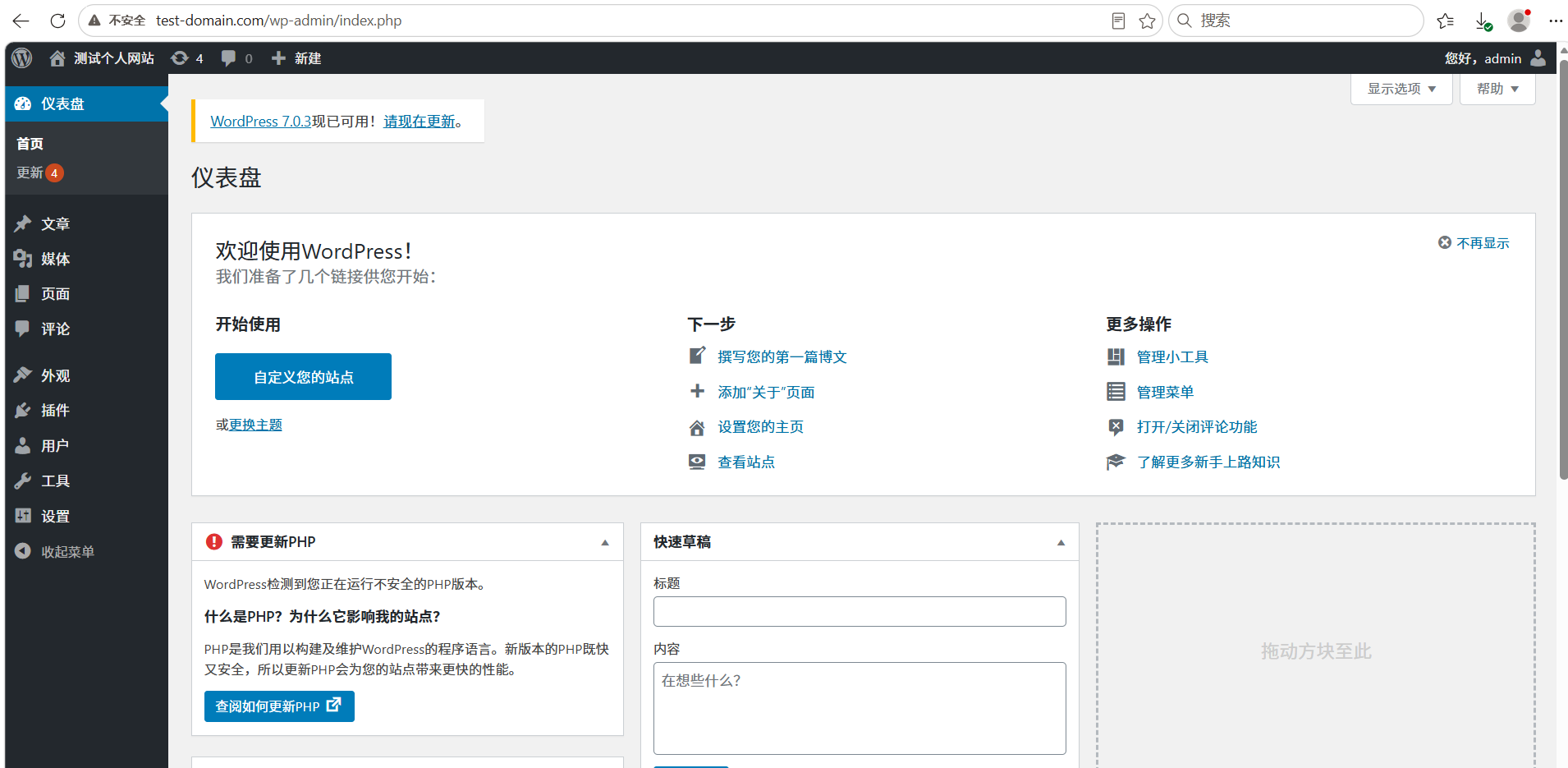1568x768 pixels.
Task: Open the 外观 menu in sidebar
Action: click(86, 375)
